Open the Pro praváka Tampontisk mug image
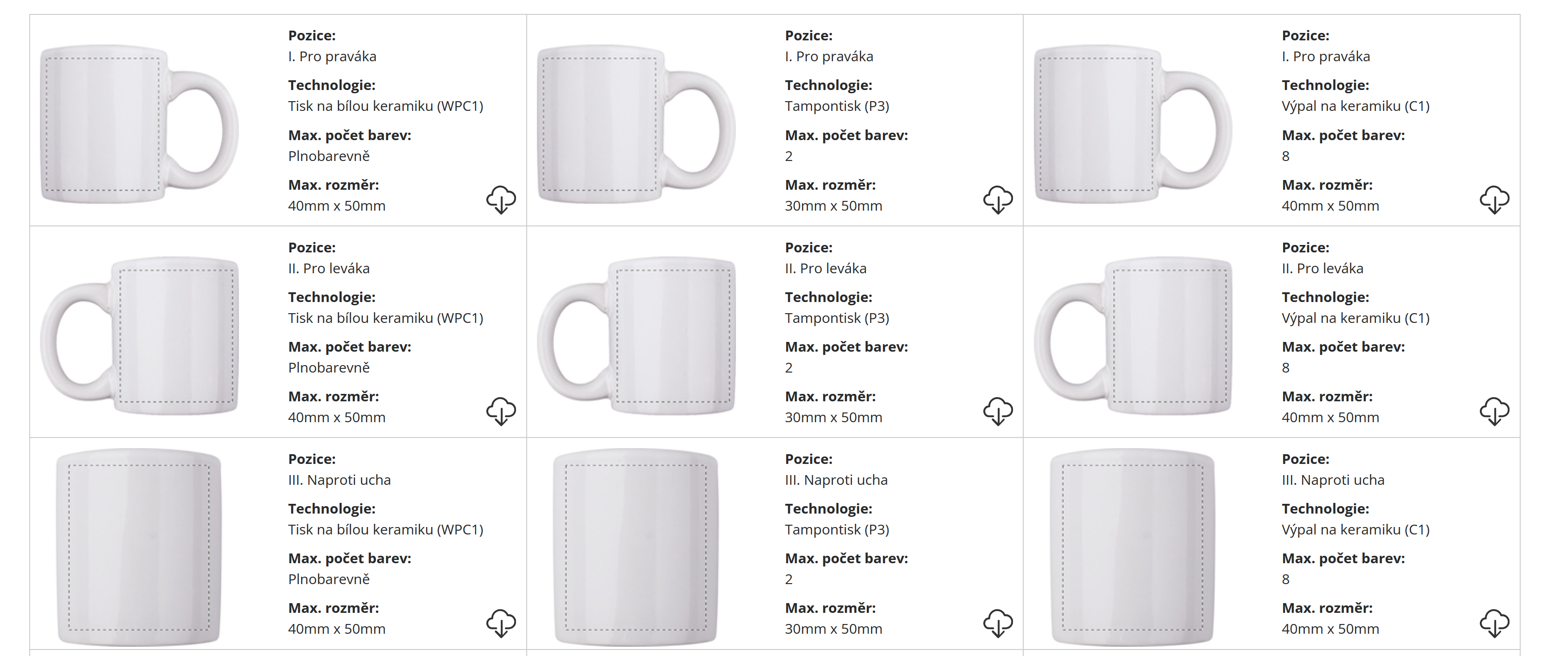This screenshot has width=1568, height=656. point(635,124)
